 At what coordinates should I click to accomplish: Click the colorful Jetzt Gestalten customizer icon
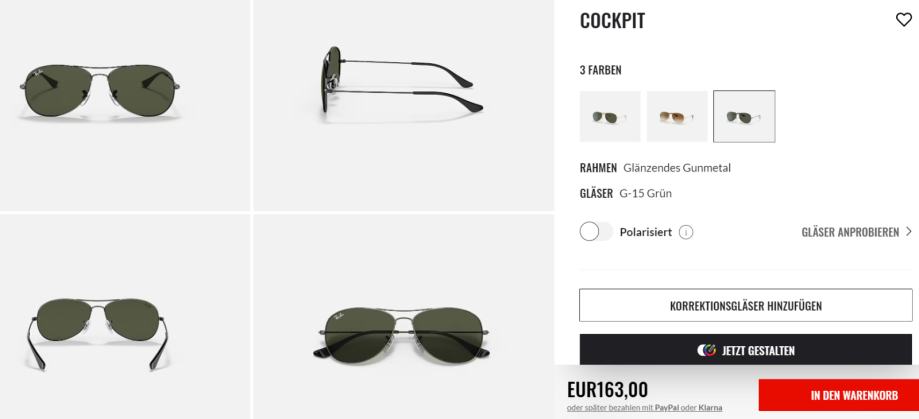pyautogui.click(x=706, y=350)
